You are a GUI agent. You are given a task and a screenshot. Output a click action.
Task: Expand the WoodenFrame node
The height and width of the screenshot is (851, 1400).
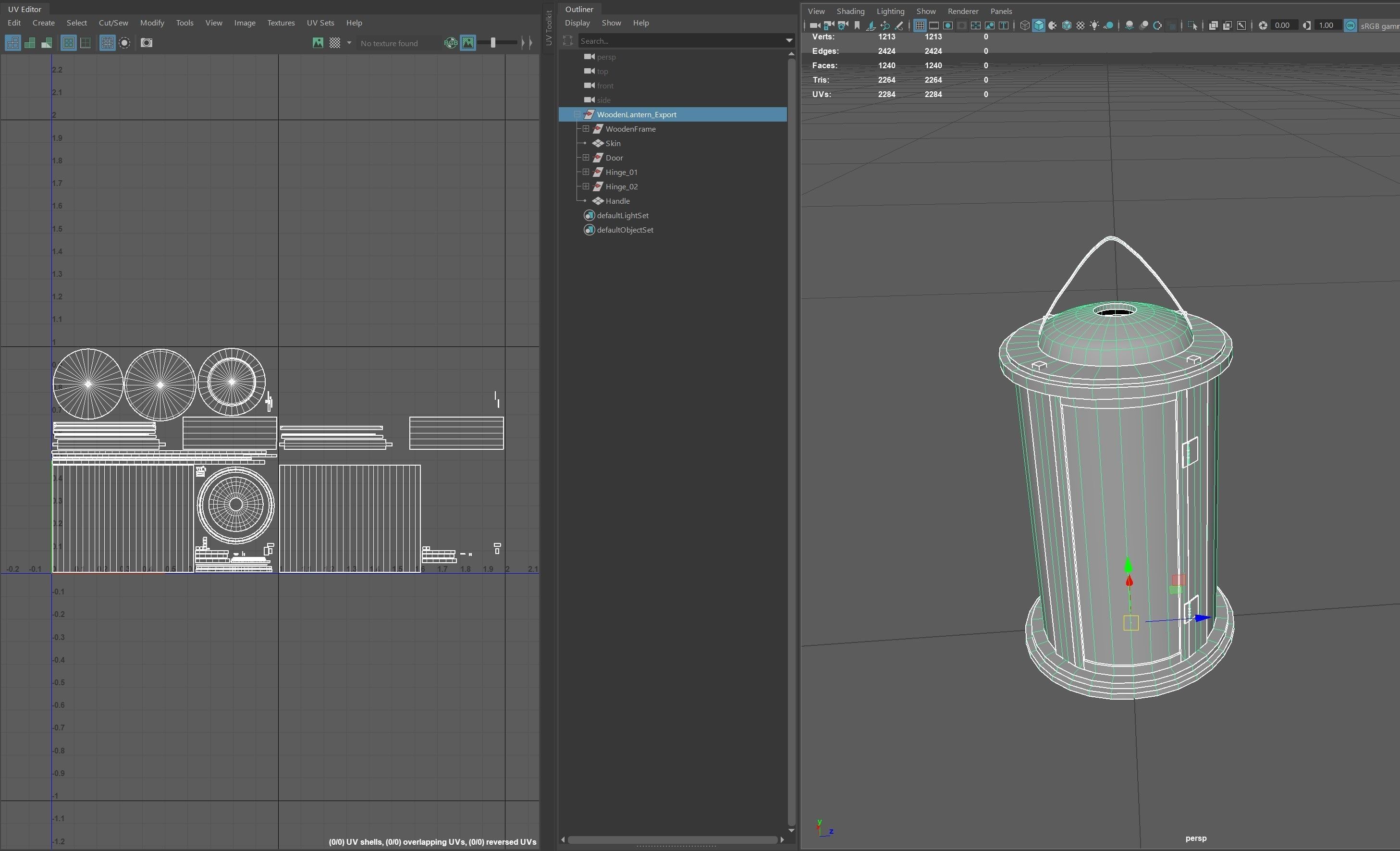(585, 129)
